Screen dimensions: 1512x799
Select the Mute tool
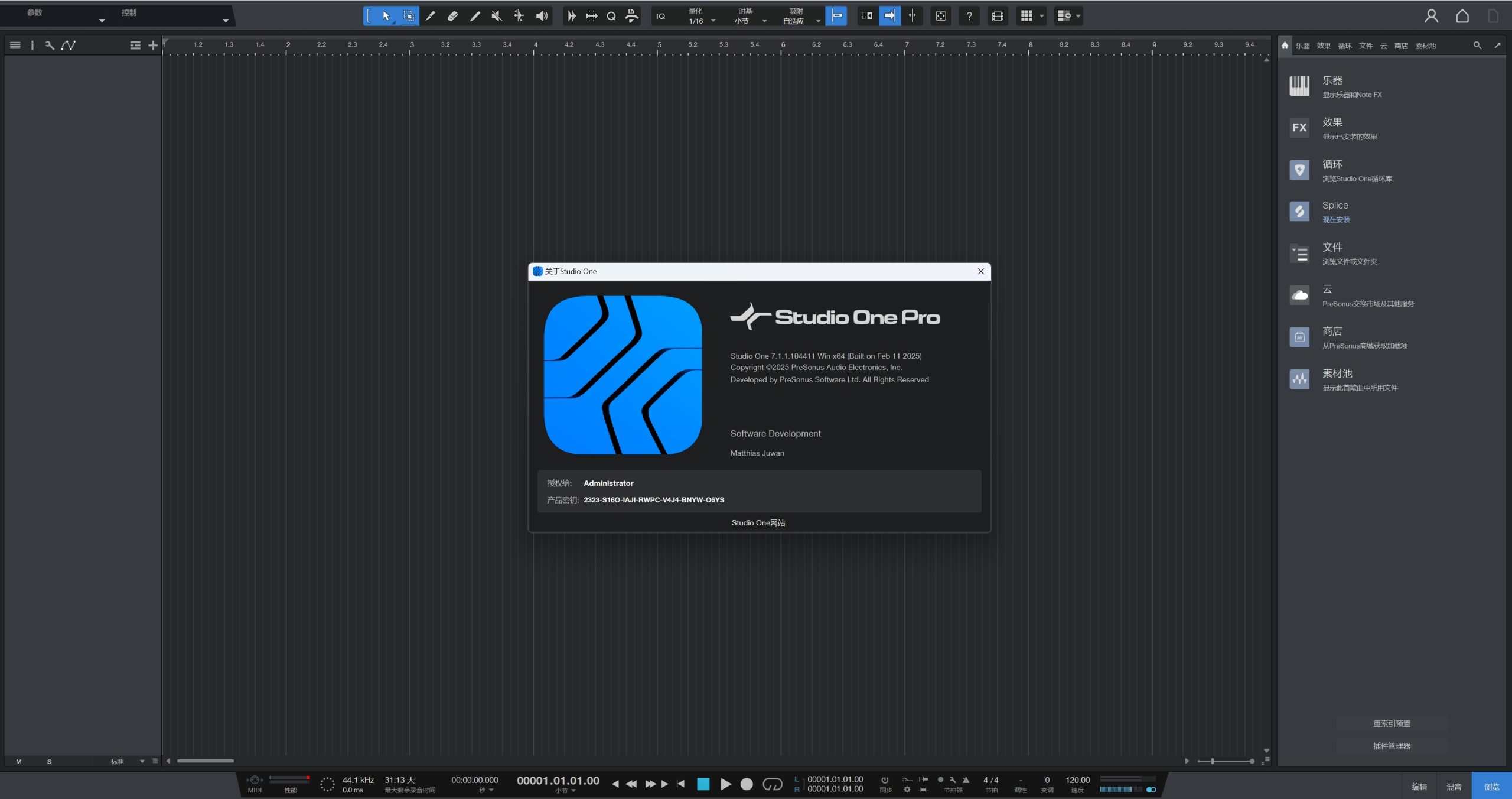497,16
